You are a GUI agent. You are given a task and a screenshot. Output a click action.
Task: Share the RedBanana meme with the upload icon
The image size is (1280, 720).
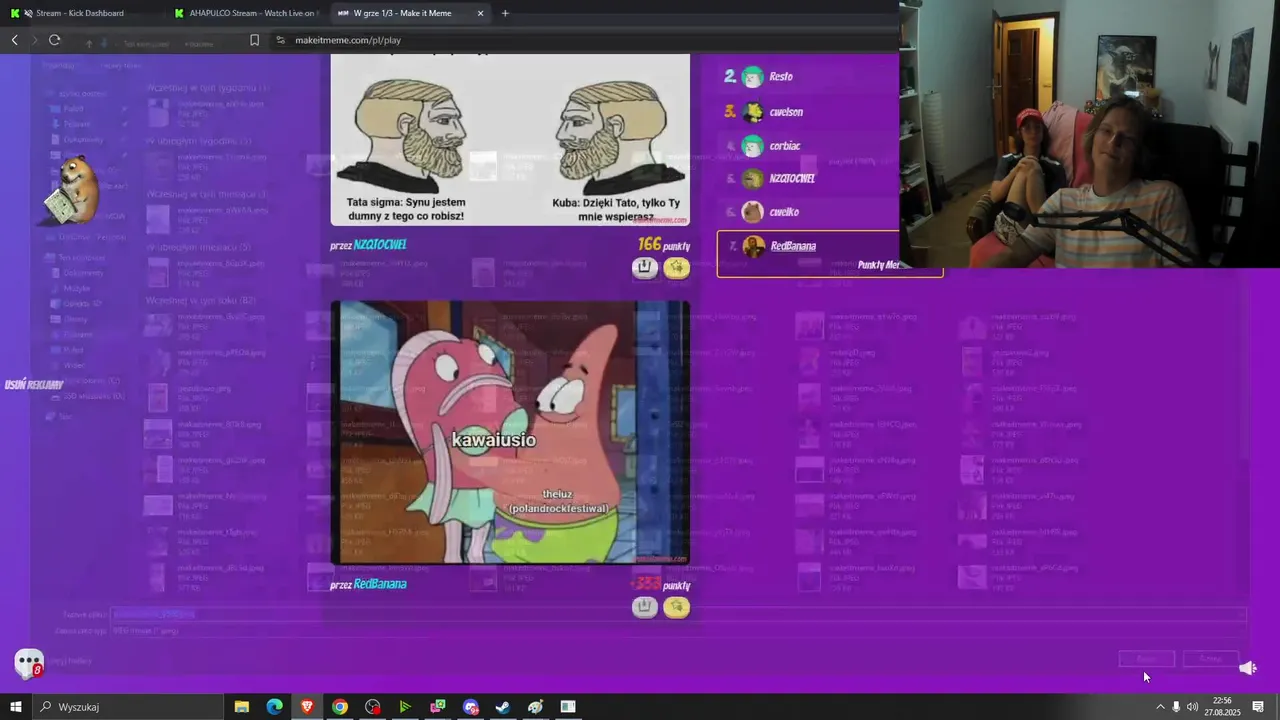click(x=645, y=607)
